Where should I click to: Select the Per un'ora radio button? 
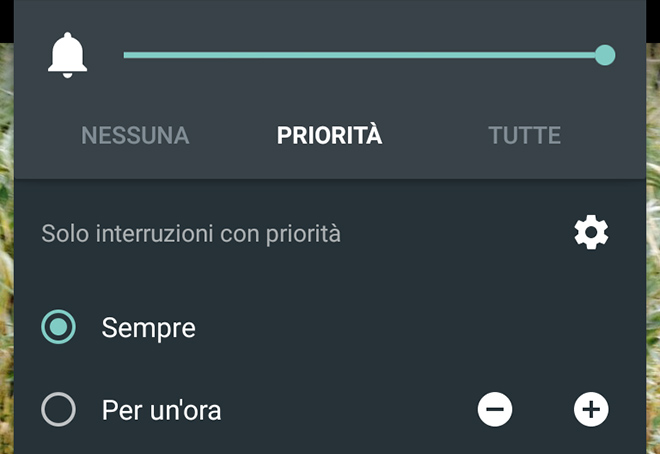[x=58, y=409]
